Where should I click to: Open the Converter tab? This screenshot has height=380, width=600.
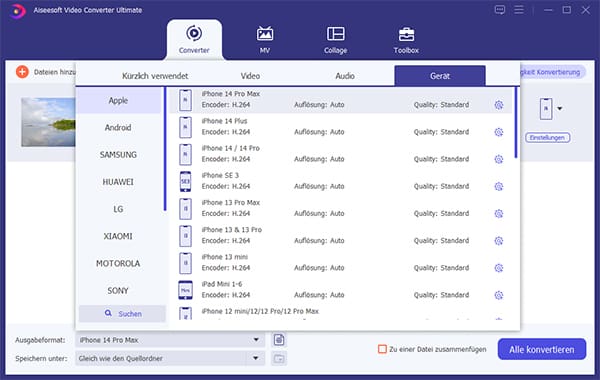pos(194,39)
